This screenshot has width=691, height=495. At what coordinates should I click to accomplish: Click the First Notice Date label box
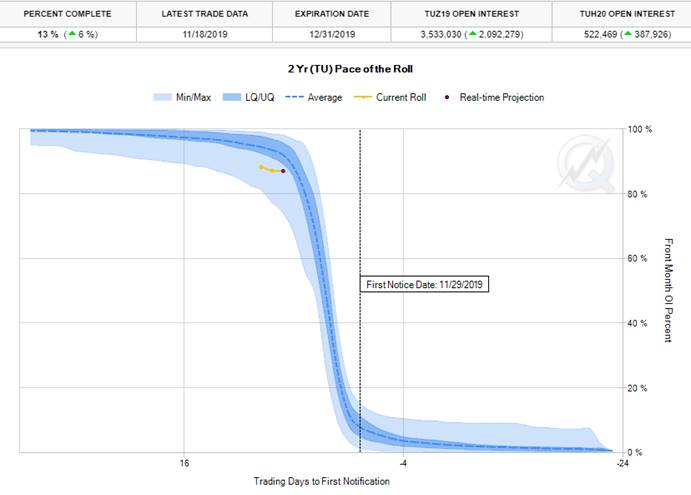[427, 285]
